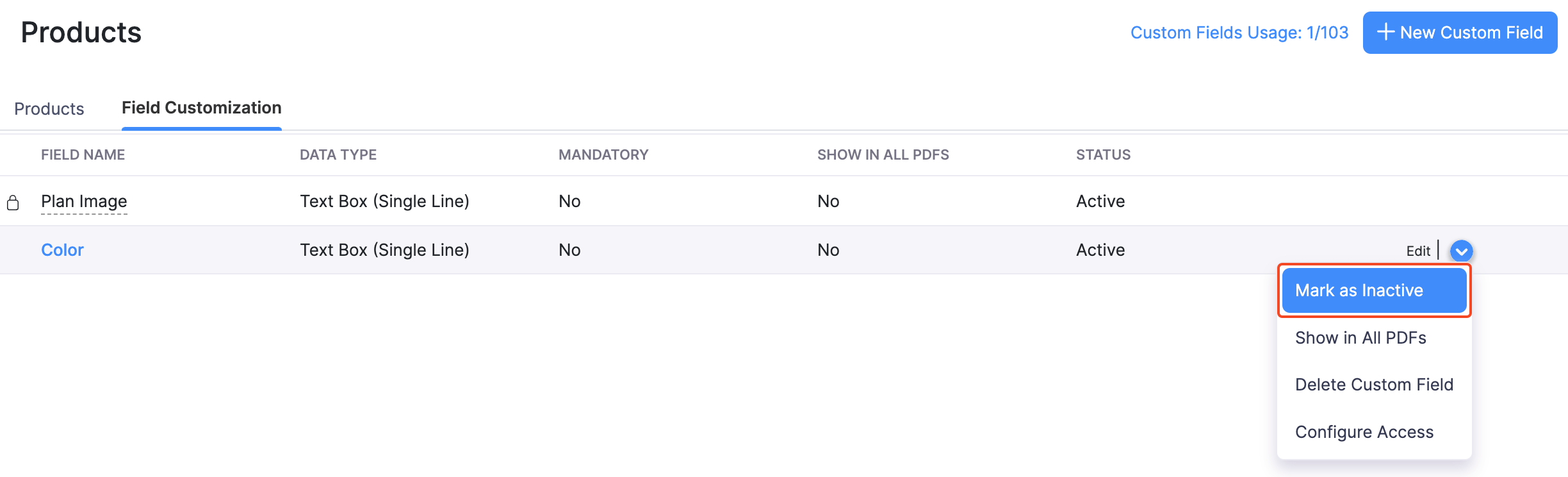Click the Plan Image field name
This screenshot has height=477, width=1568.
click(x=84, y=201)
